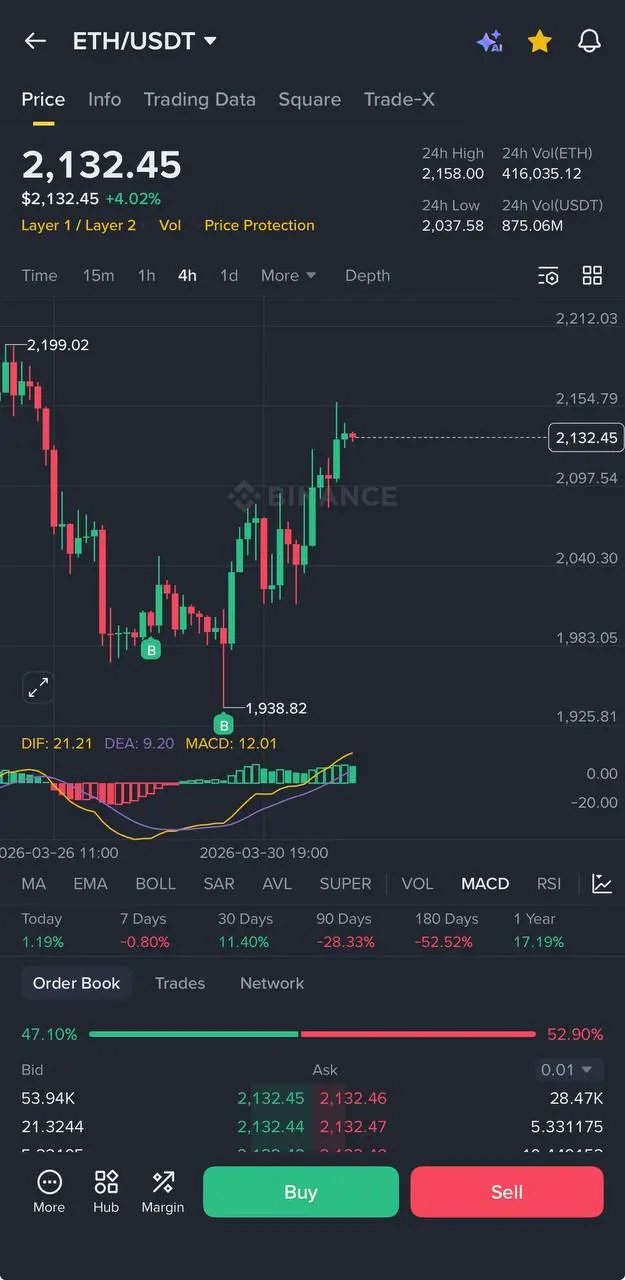Open the More menu icon

click(x=49, y=1191)
